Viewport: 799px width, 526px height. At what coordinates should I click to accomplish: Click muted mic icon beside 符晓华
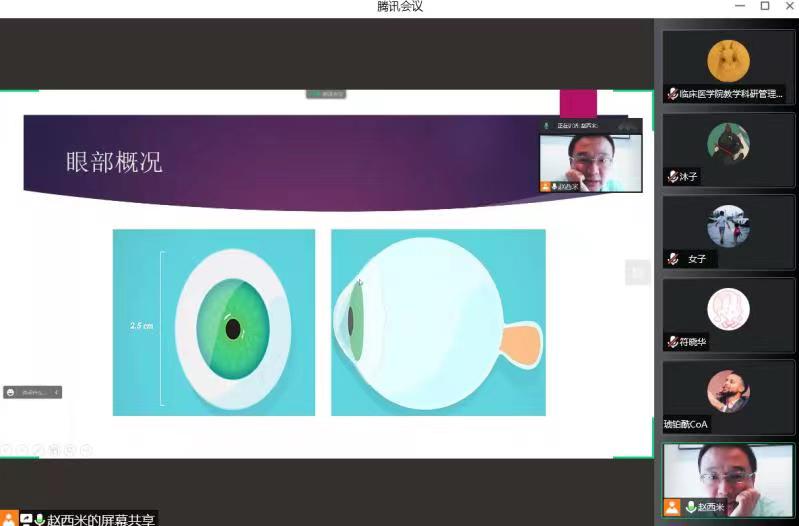click(673, 342)
